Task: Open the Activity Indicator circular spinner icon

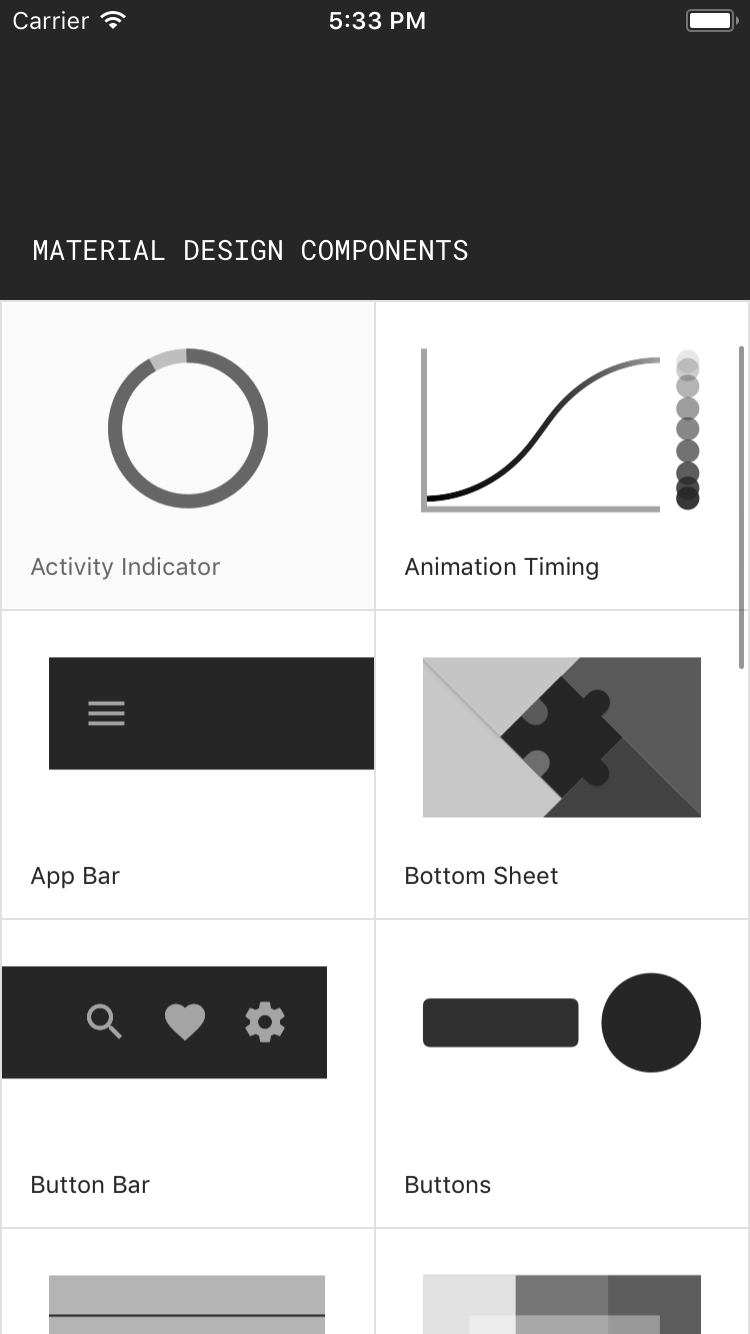Action: (x=188, y=428)
